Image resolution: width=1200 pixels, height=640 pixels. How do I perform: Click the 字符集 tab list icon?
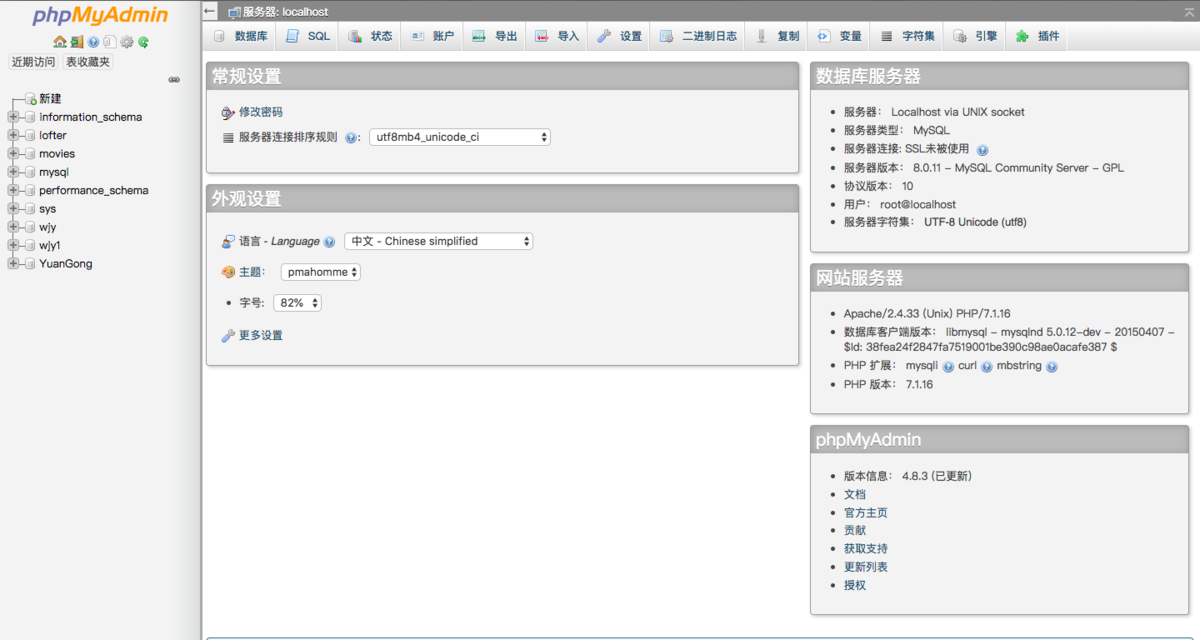pos(886,36)
